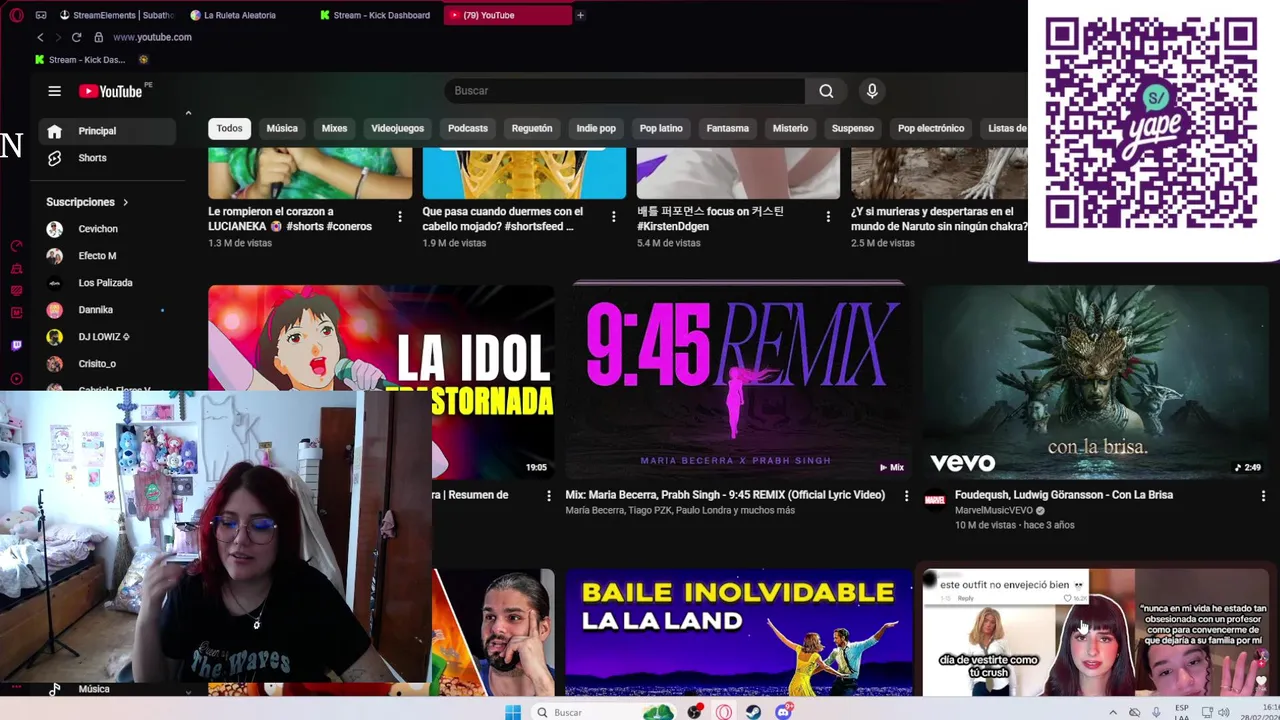The width and height of the screenshot is (1280, 720).
Task: Select the Suspenso filter chip
Action: click(x=853, y=128)
